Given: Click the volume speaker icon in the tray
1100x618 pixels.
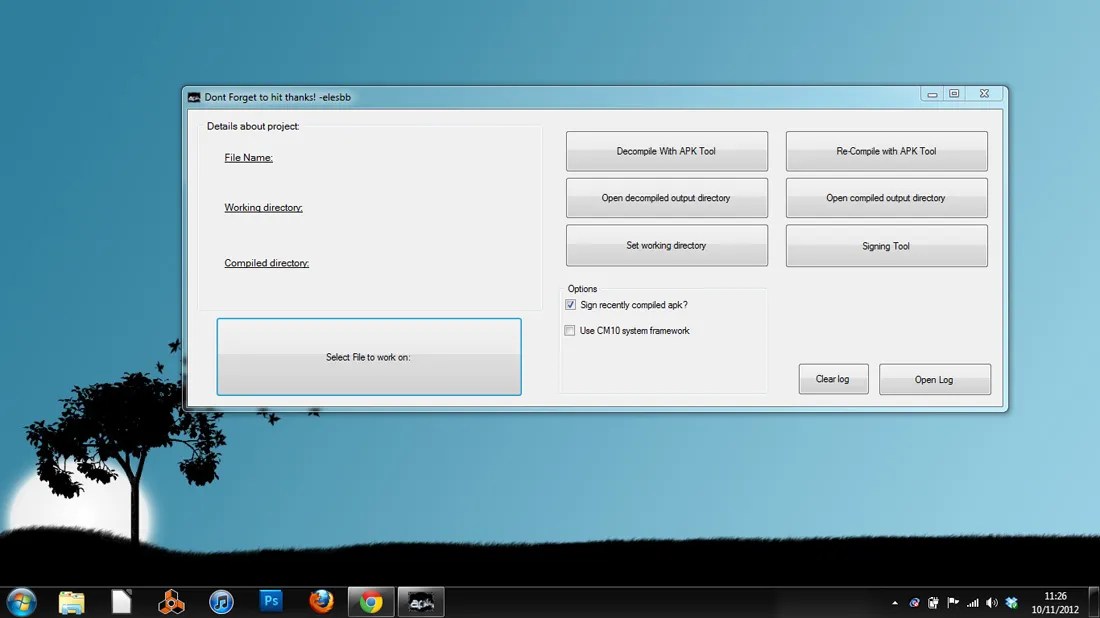Looking at the screenshot, I should [x=991, y=603].
